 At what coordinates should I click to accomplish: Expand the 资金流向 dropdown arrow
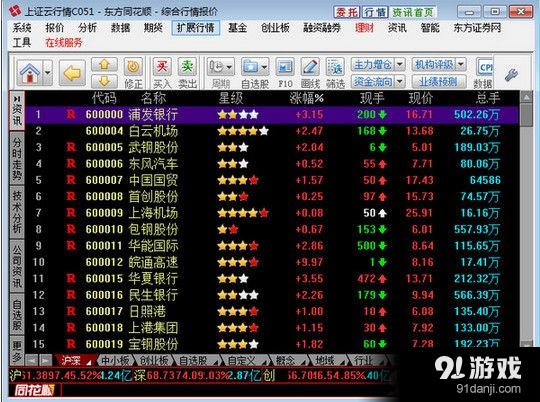pyautogui.click(x=399, y=82)
